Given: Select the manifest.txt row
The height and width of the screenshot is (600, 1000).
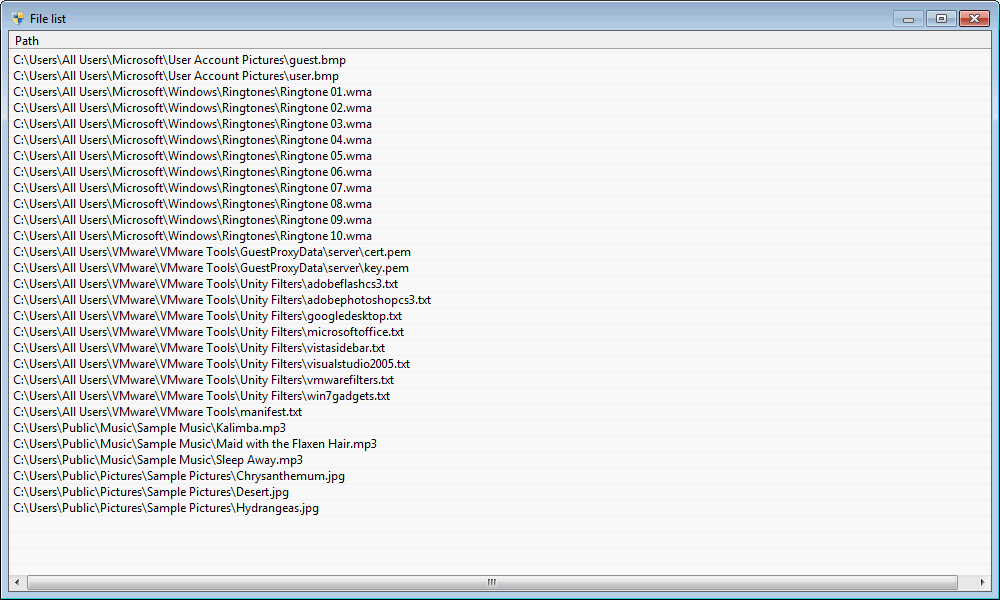Looking at the screenshot, I should [x=500, y=411].
